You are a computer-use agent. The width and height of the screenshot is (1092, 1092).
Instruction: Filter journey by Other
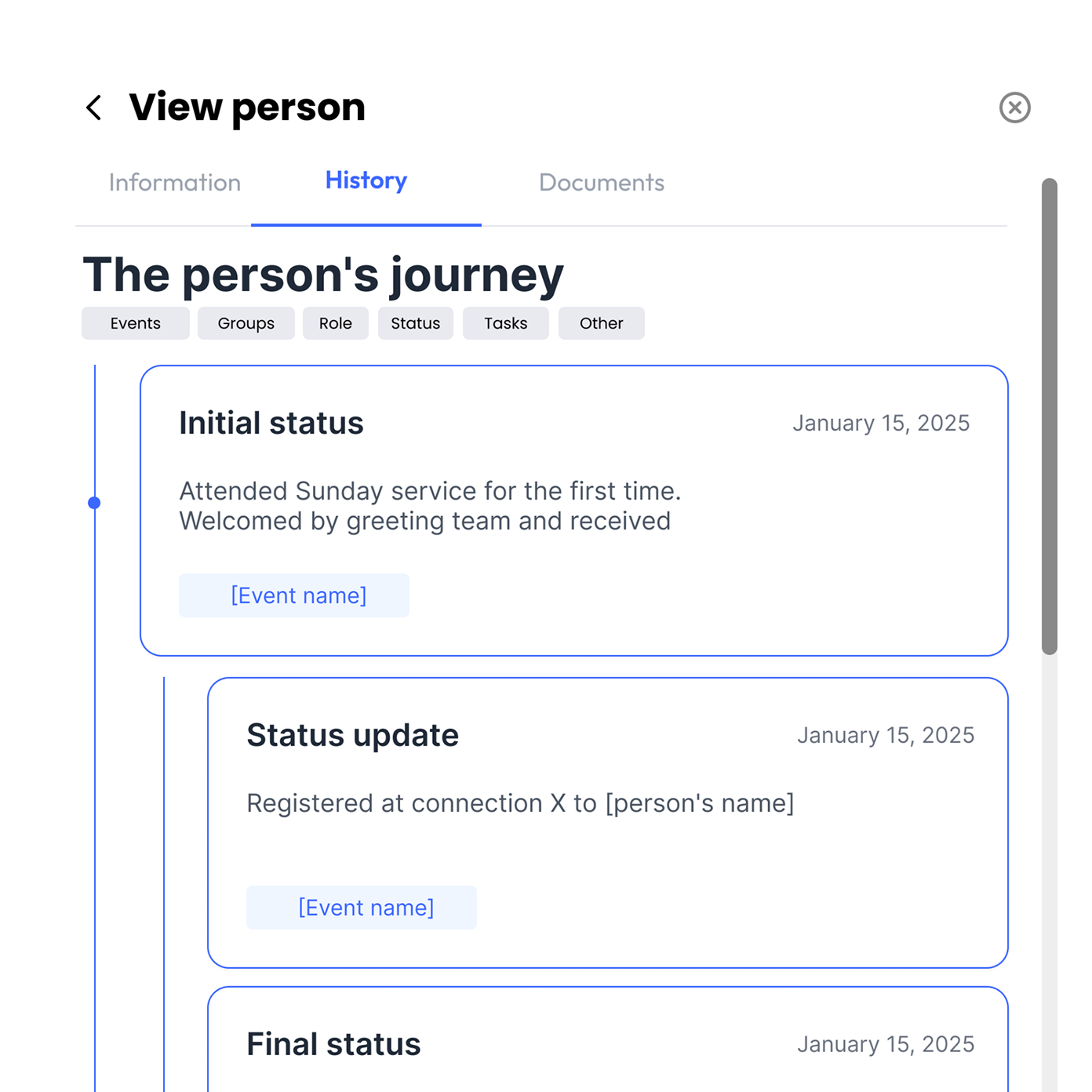pos(601,323)
